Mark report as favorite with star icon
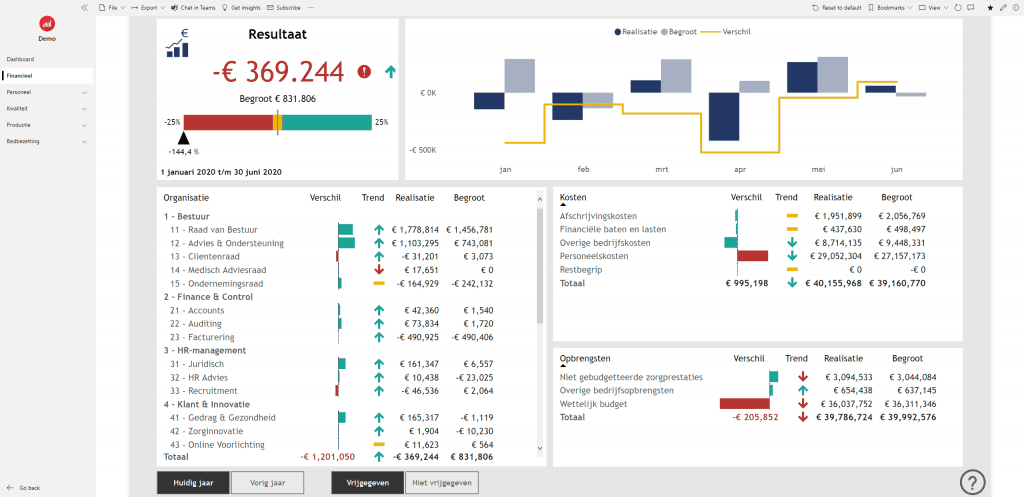The height and width of the screenshot is (497, 1024). (988, 7)
